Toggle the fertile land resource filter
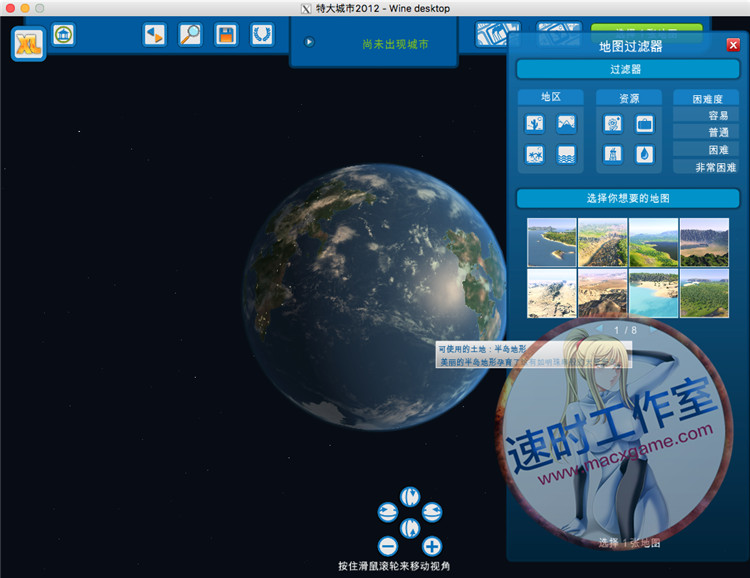 [613, 123]
